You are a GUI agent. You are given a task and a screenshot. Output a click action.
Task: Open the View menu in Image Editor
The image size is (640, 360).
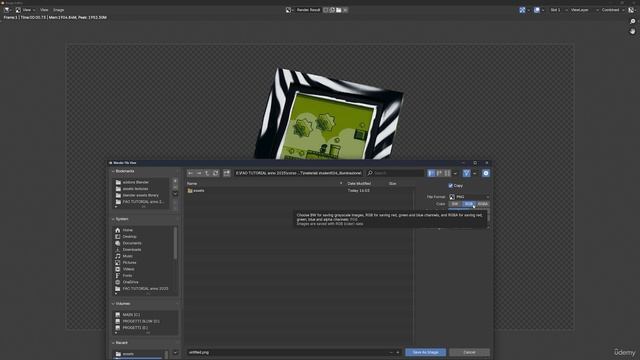[x=44, y=10]
